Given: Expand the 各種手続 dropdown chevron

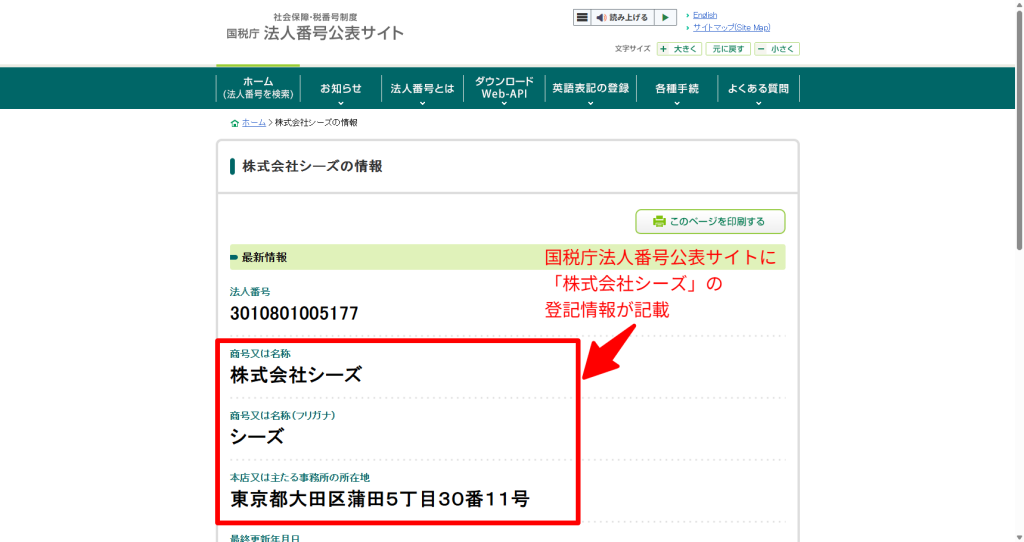Looking at the screenshot, I should tap(677, 103).
